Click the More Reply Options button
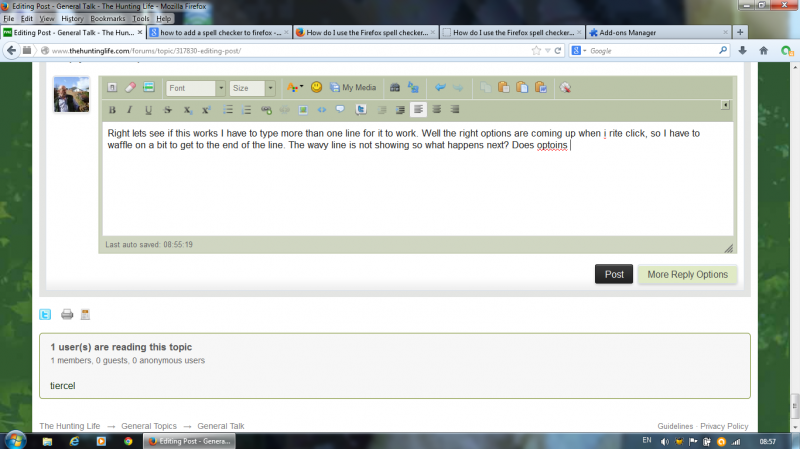This screenshot has width=800, height=449. click(x=687, y=274)
